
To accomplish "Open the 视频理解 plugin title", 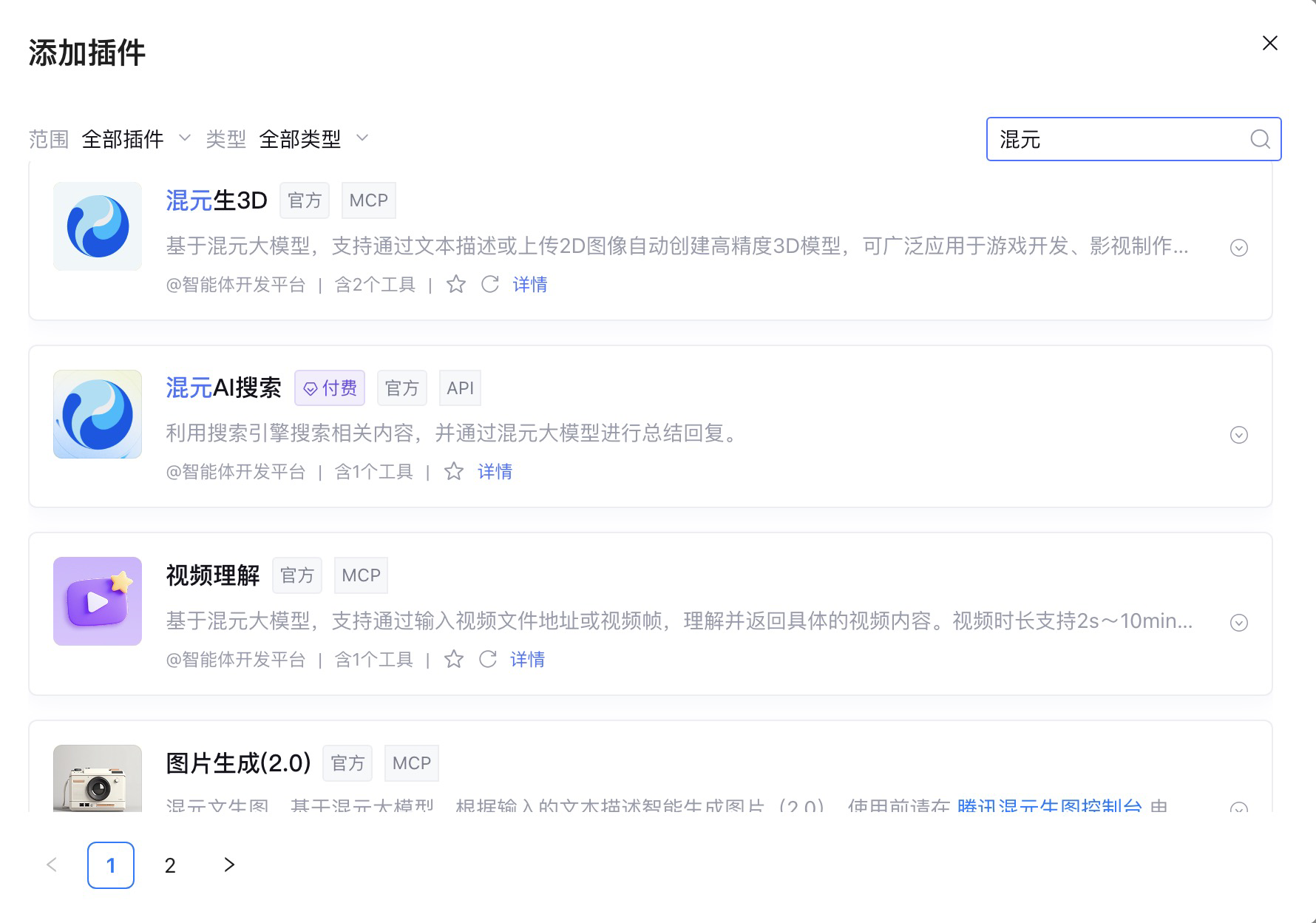I will click(x=213, y=575).
